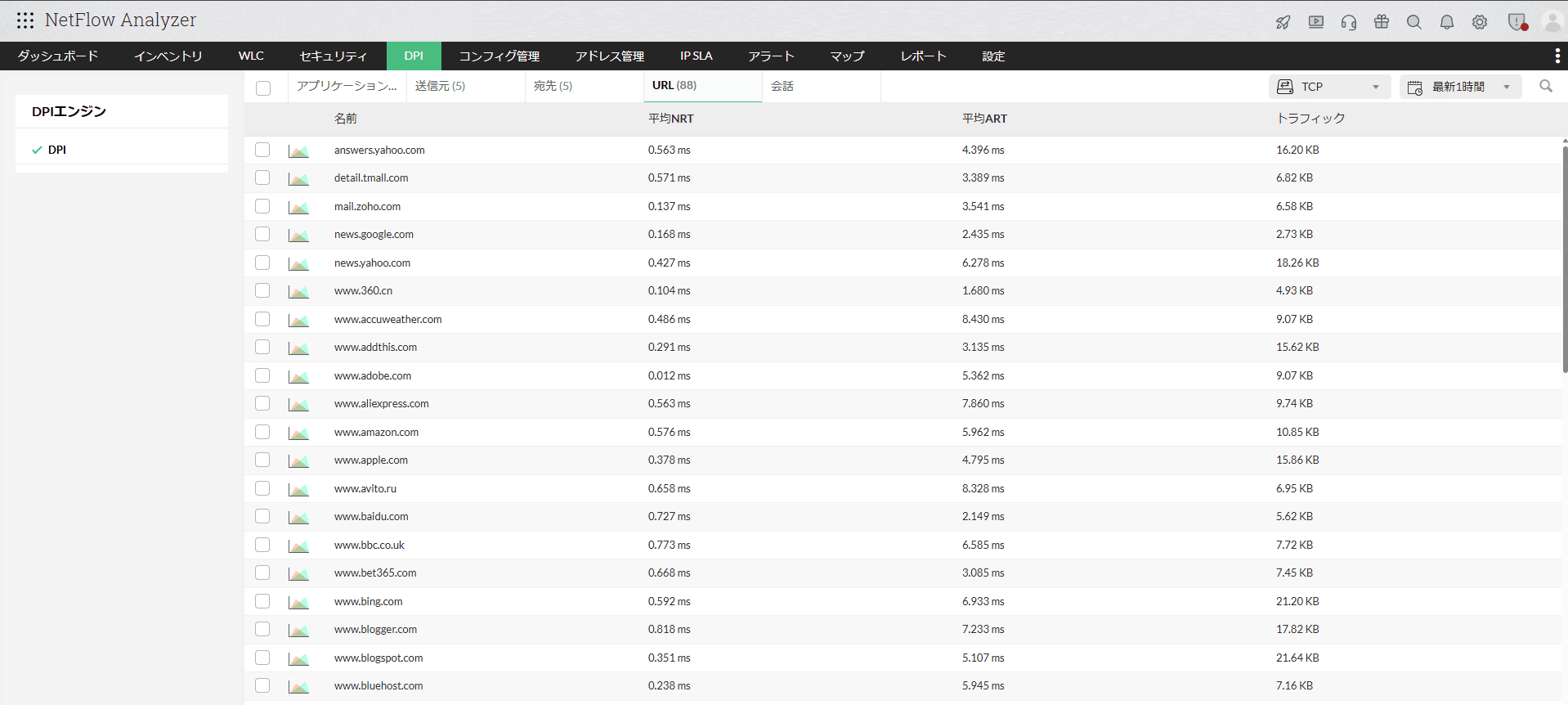
Task: Click the rocket quick-start icon
Action: click(1284, 22)
